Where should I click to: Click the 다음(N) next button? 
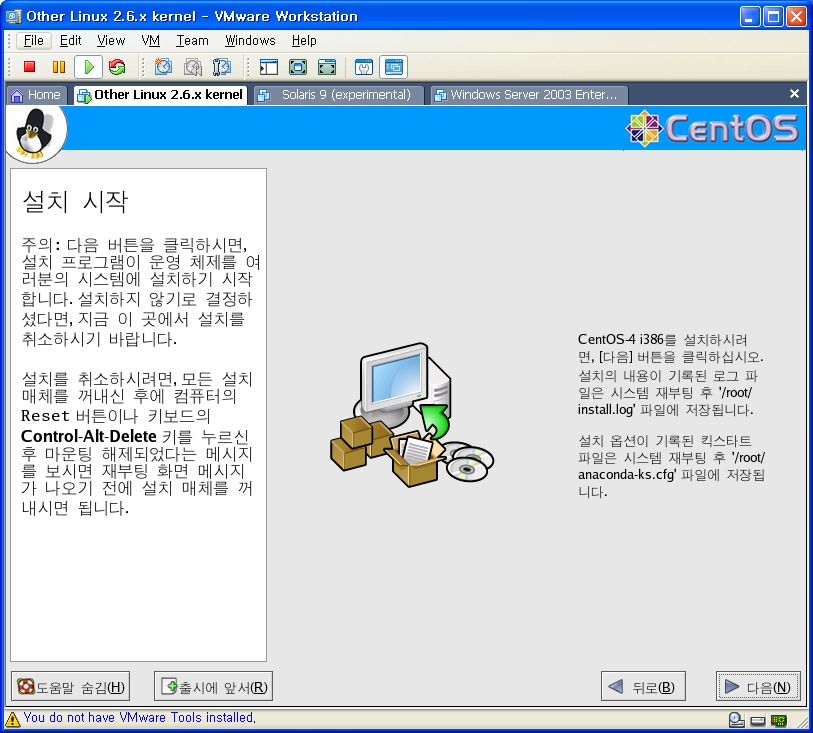coord(758,687)
